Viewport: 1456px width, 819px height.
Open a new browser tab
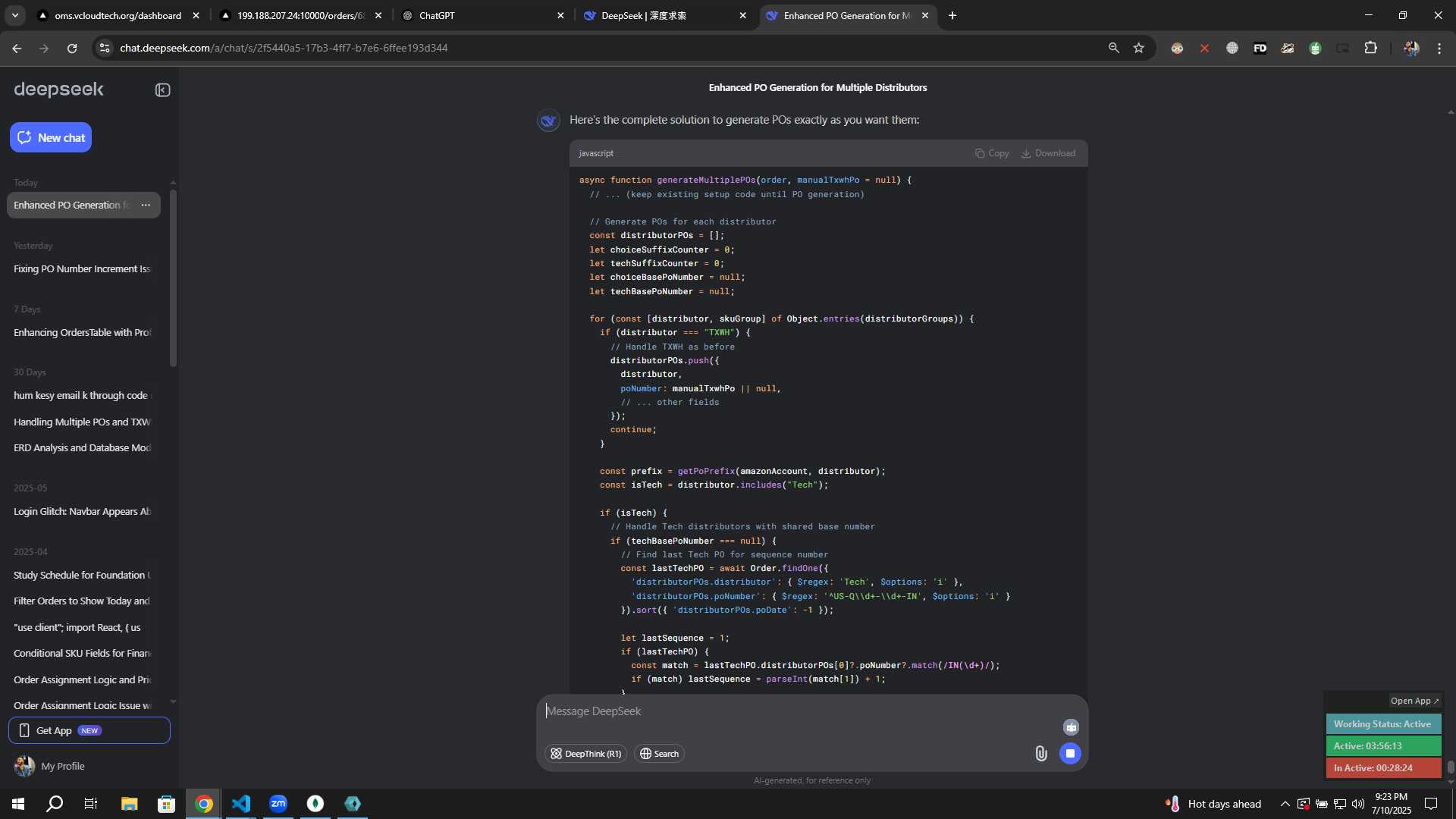tap(952, 15)
